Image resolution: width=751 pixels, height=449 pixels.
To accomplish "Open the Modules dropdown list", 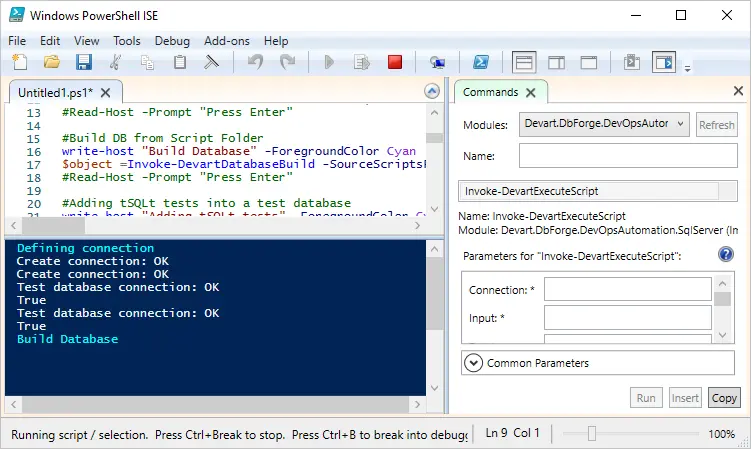I will [x=604, y=124].
